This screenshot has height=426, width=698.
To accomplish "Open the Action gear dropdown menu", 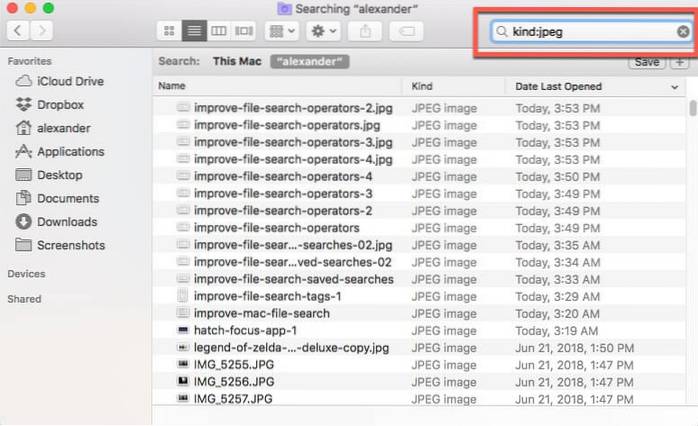I will (x=324, y=32).
